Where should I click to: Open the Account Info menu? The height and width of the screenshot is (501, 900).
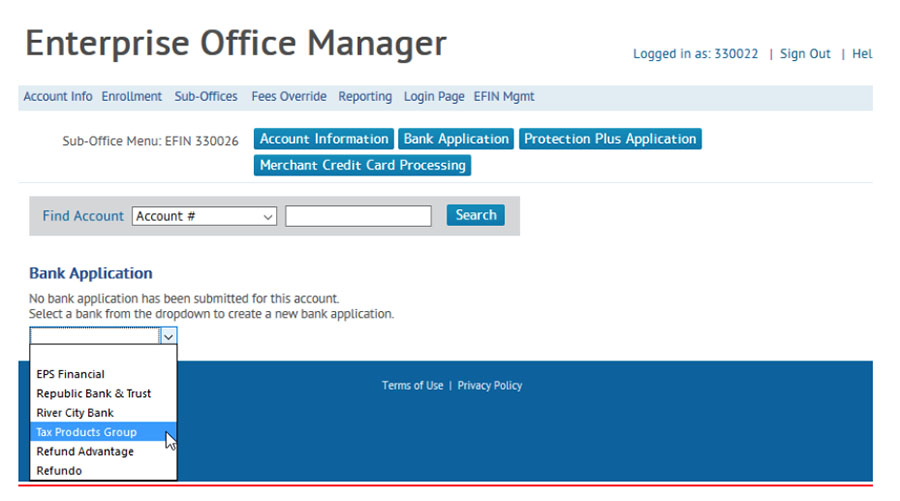(57, 96)
